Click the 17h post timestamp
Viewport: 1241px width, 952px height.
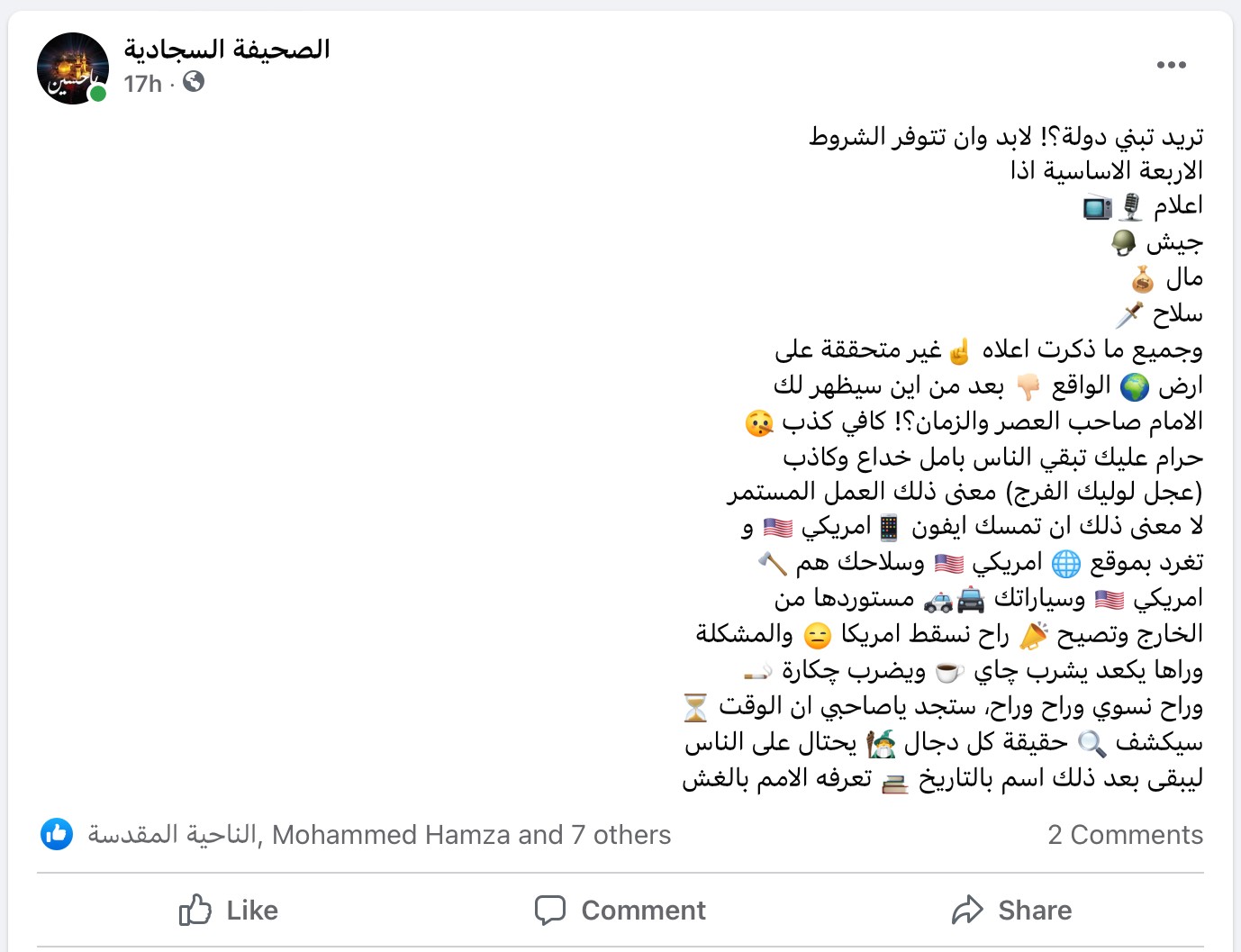point(142,84)
